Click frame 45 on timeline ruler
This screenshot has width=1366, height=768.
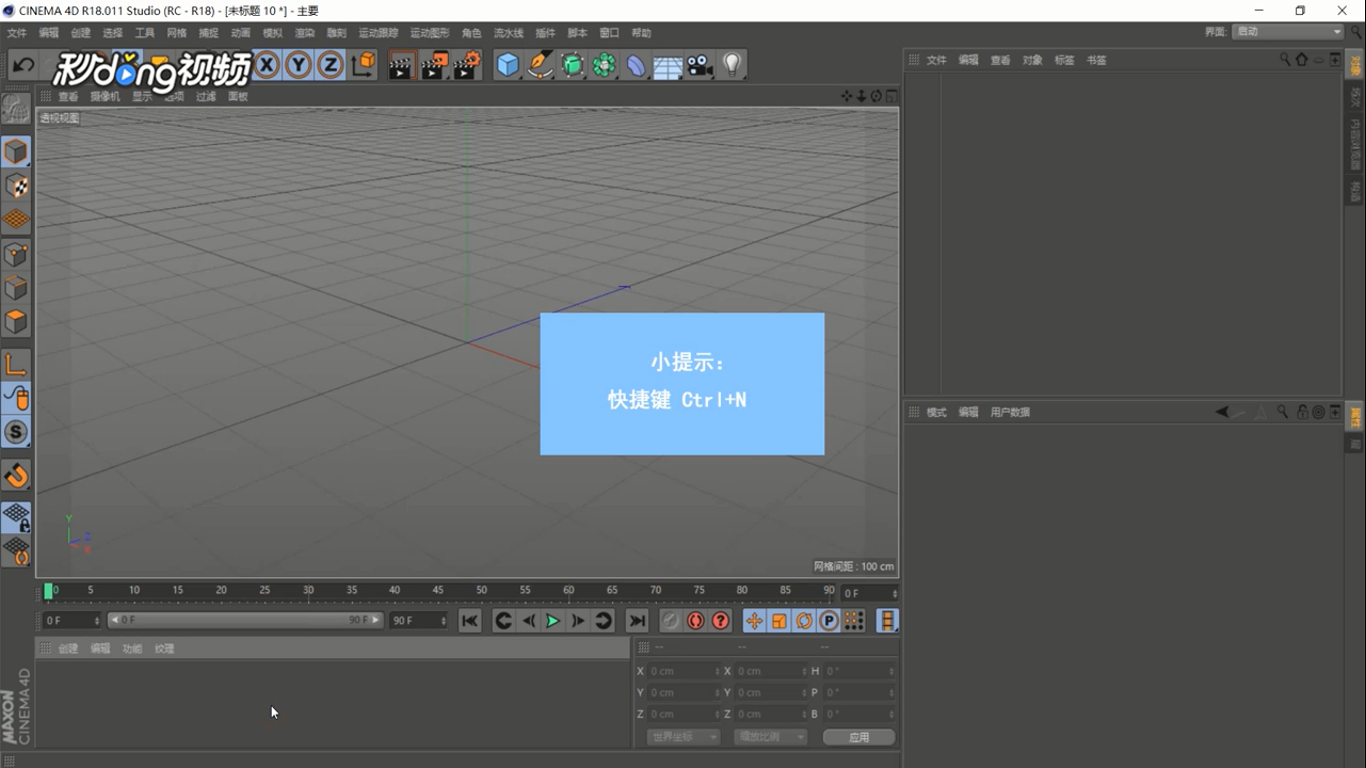(x=438, y=591)
